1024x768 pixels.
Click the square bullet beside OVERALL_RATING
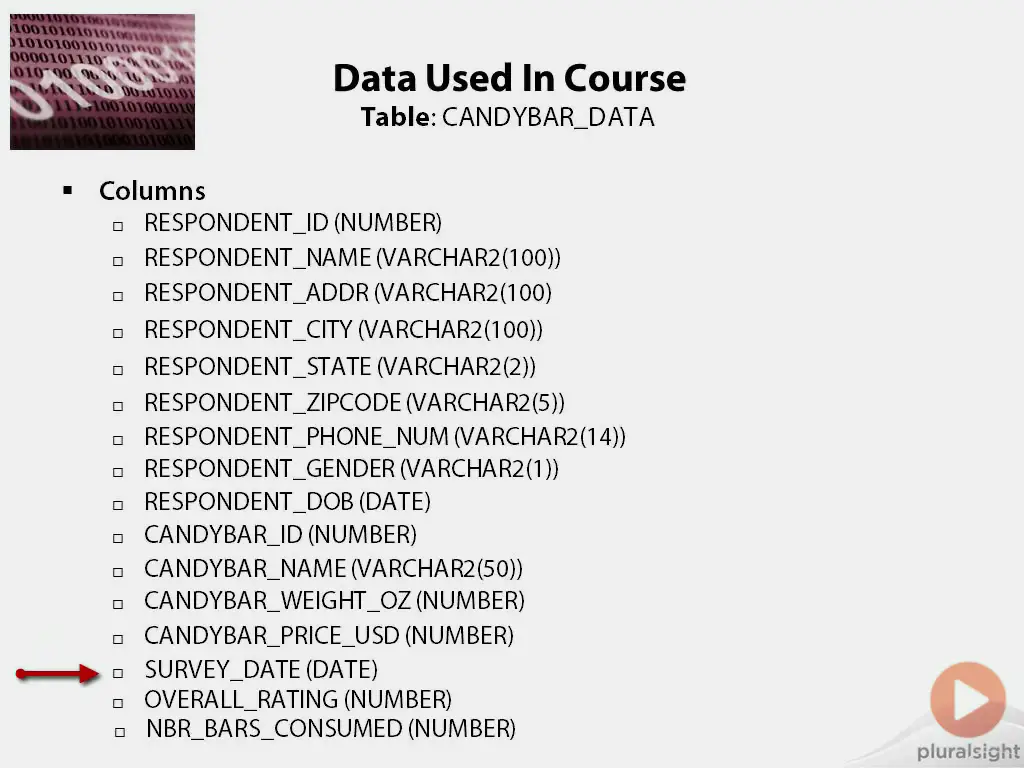pyautogui.click(x=118, y=703)
